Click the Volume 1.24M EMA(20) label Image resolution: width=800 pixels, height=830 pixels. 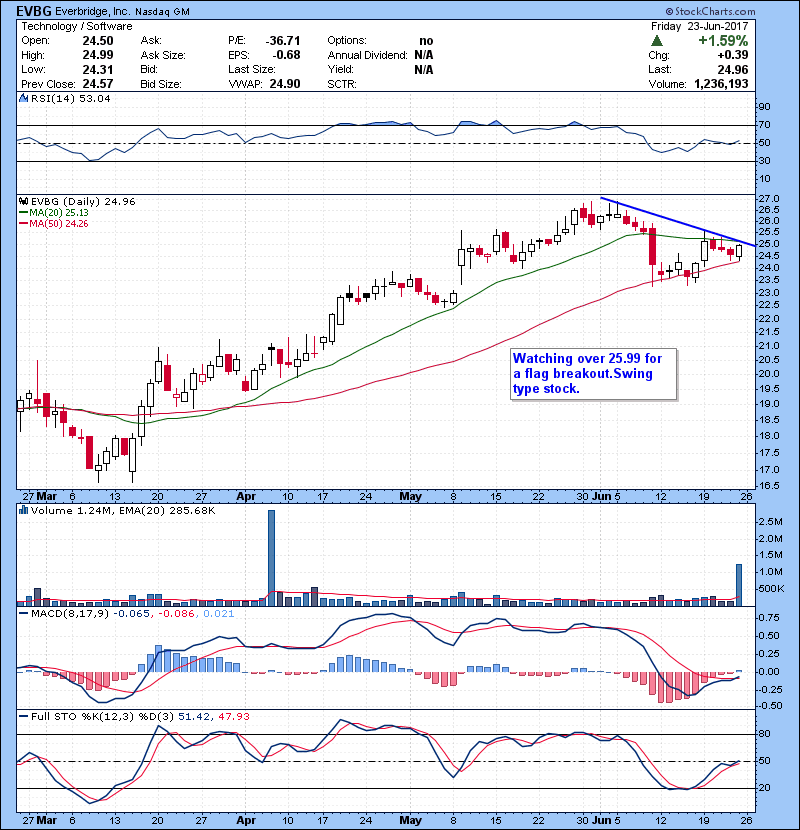[123, 510]
